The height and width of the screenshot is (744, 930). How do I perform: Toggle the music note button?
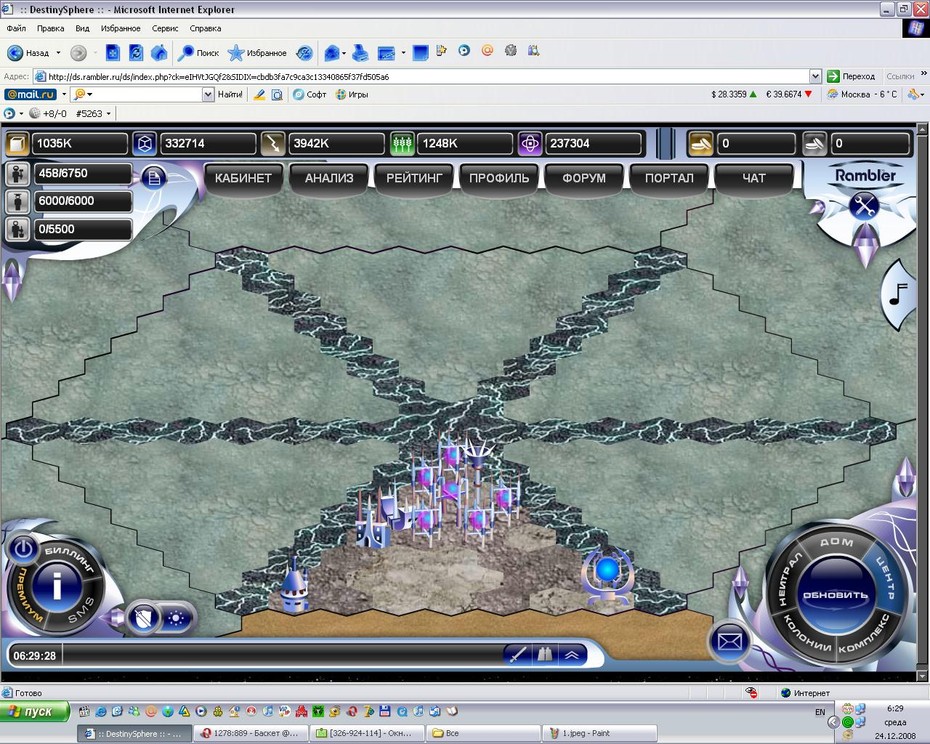pyautogui.click(x=897, y=294)
